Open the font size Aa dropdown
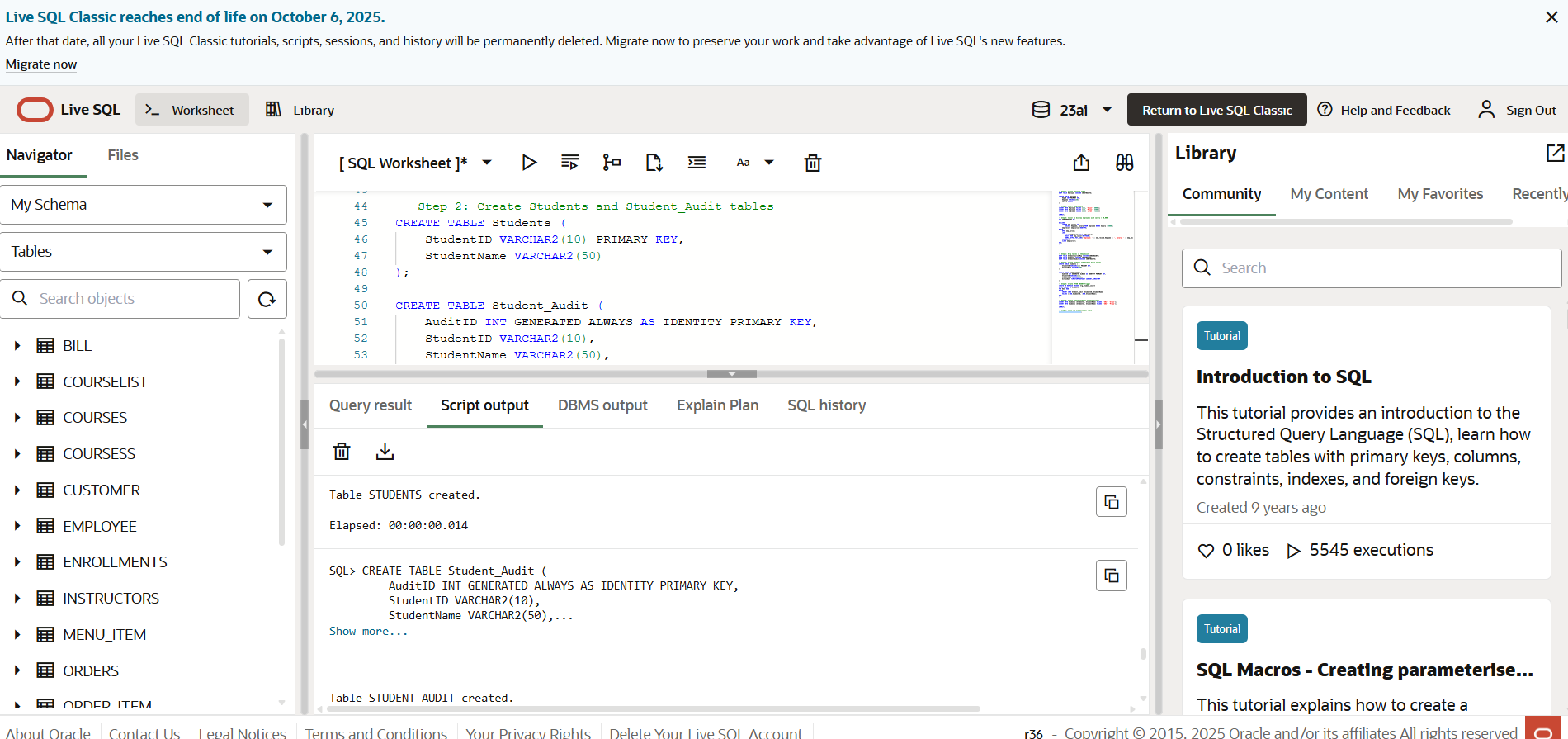This screenshot has width=1568, height=739. click(x=754, y=163)
